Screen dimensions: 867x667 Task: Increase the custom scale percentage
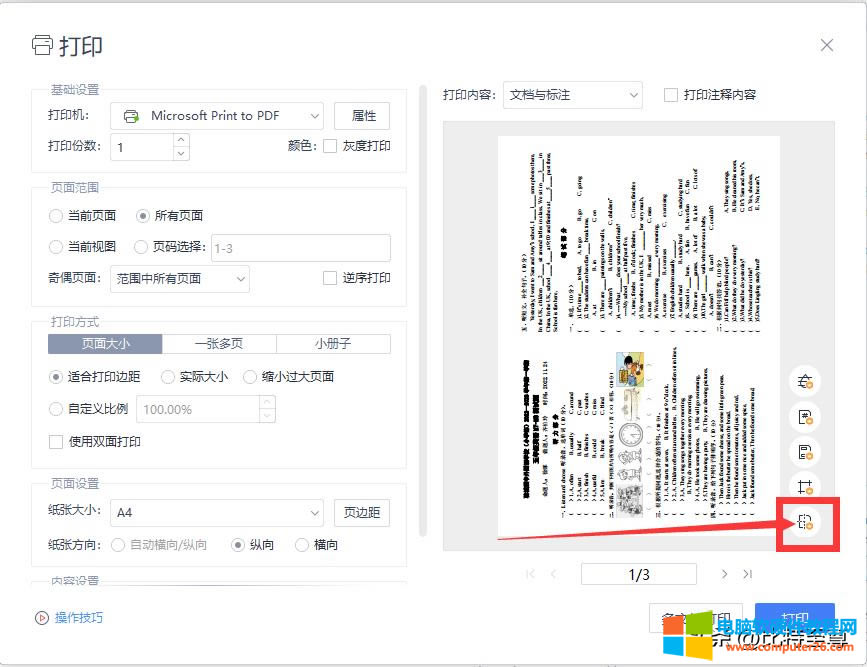pyautogui.click(x=267, y=402)
